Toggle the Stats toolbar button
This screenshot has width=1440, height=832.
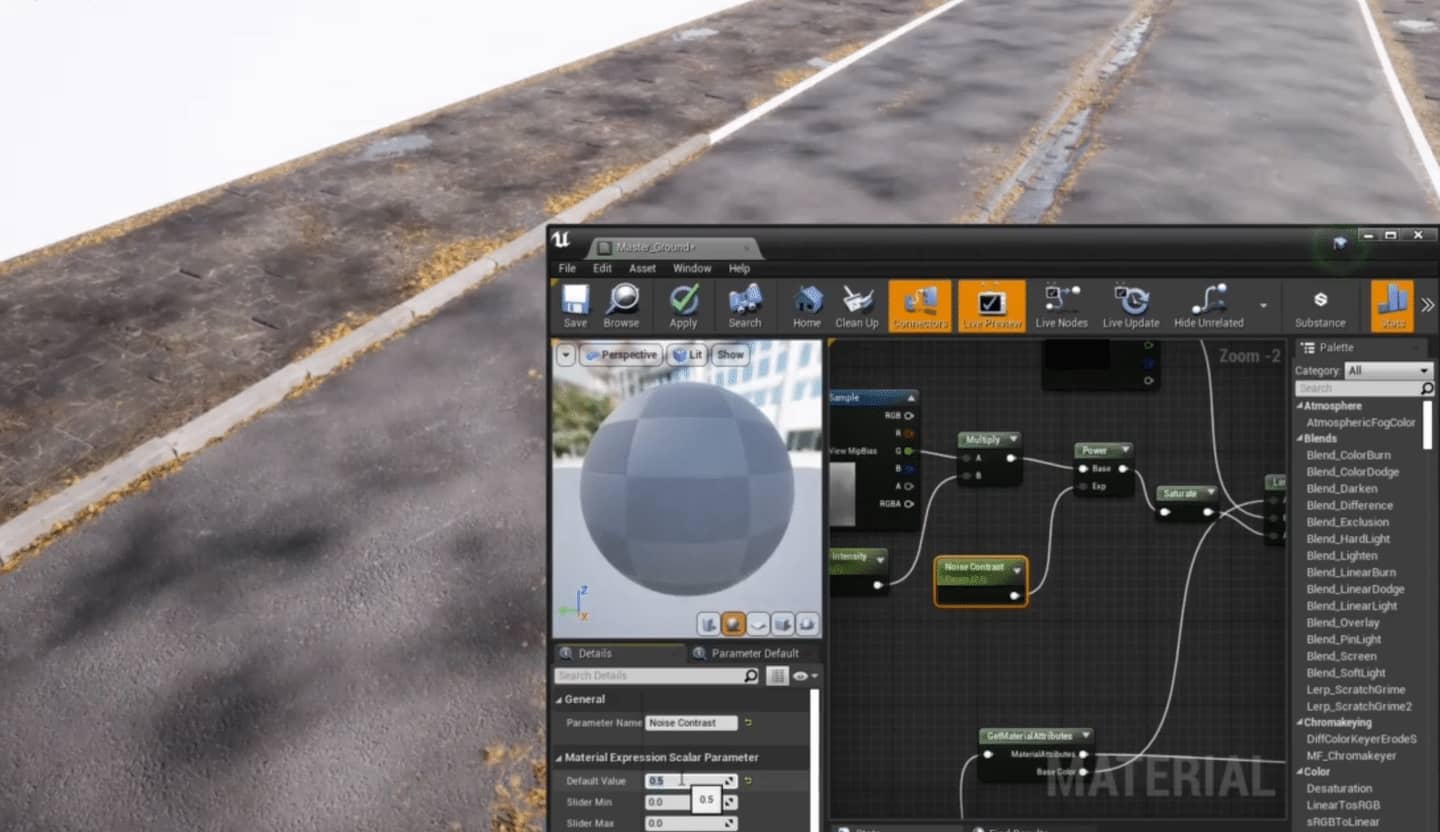coord(1392,305)
